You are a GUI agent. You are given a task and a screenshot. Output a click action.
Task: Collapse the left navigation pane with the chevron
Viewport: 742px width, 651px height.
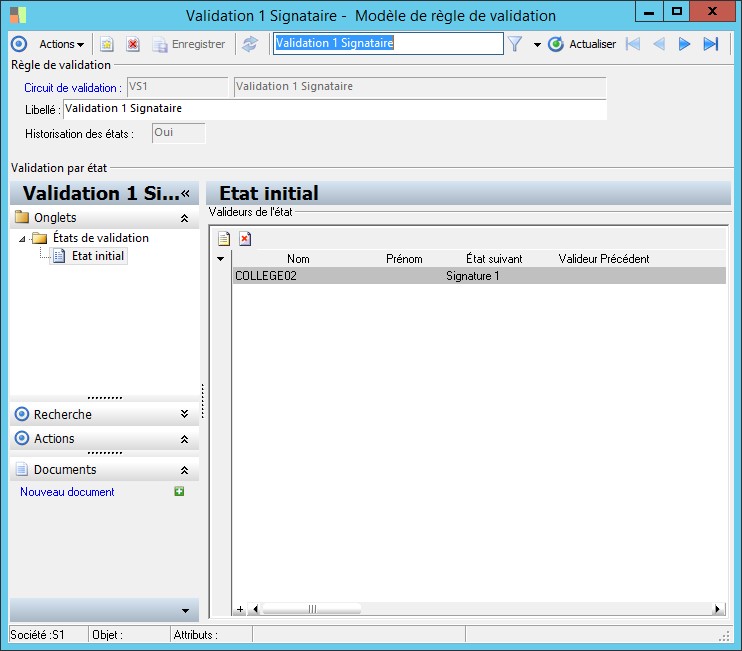[x=186, y=193]
